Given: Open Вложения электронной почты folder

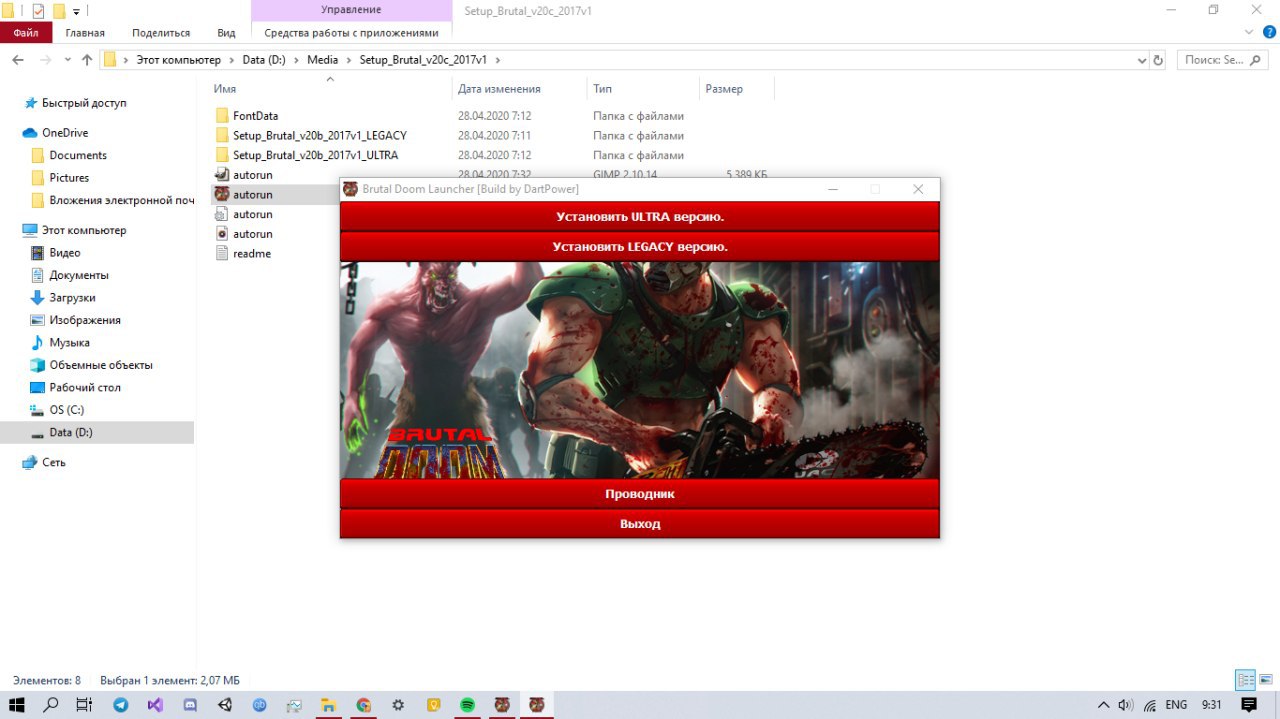Looking at the screenshot, I should pos(122,200).
